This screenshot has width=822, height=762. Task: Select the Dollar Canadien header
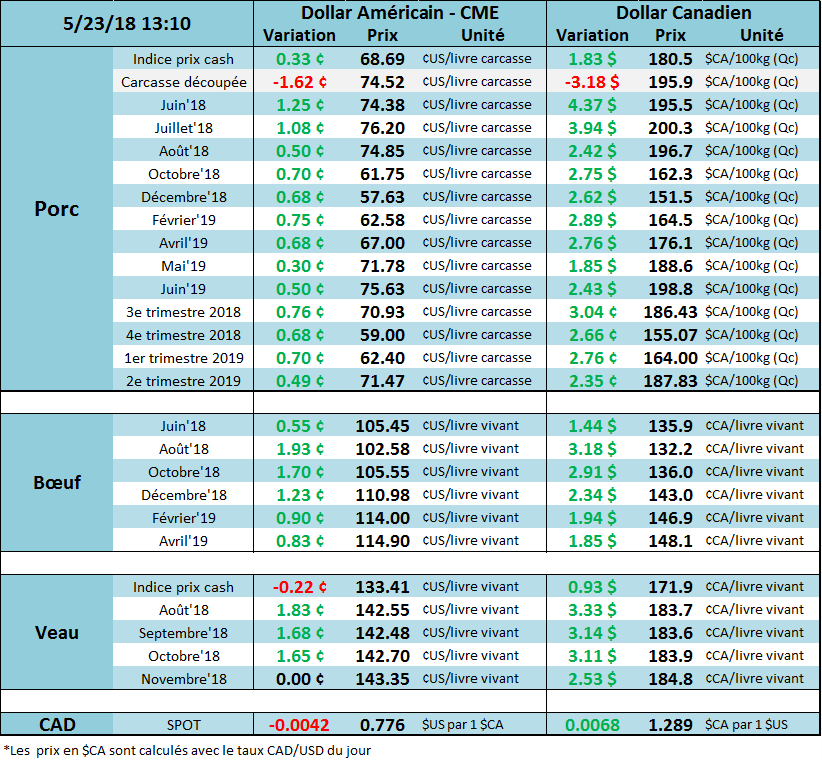click(684, 13)
